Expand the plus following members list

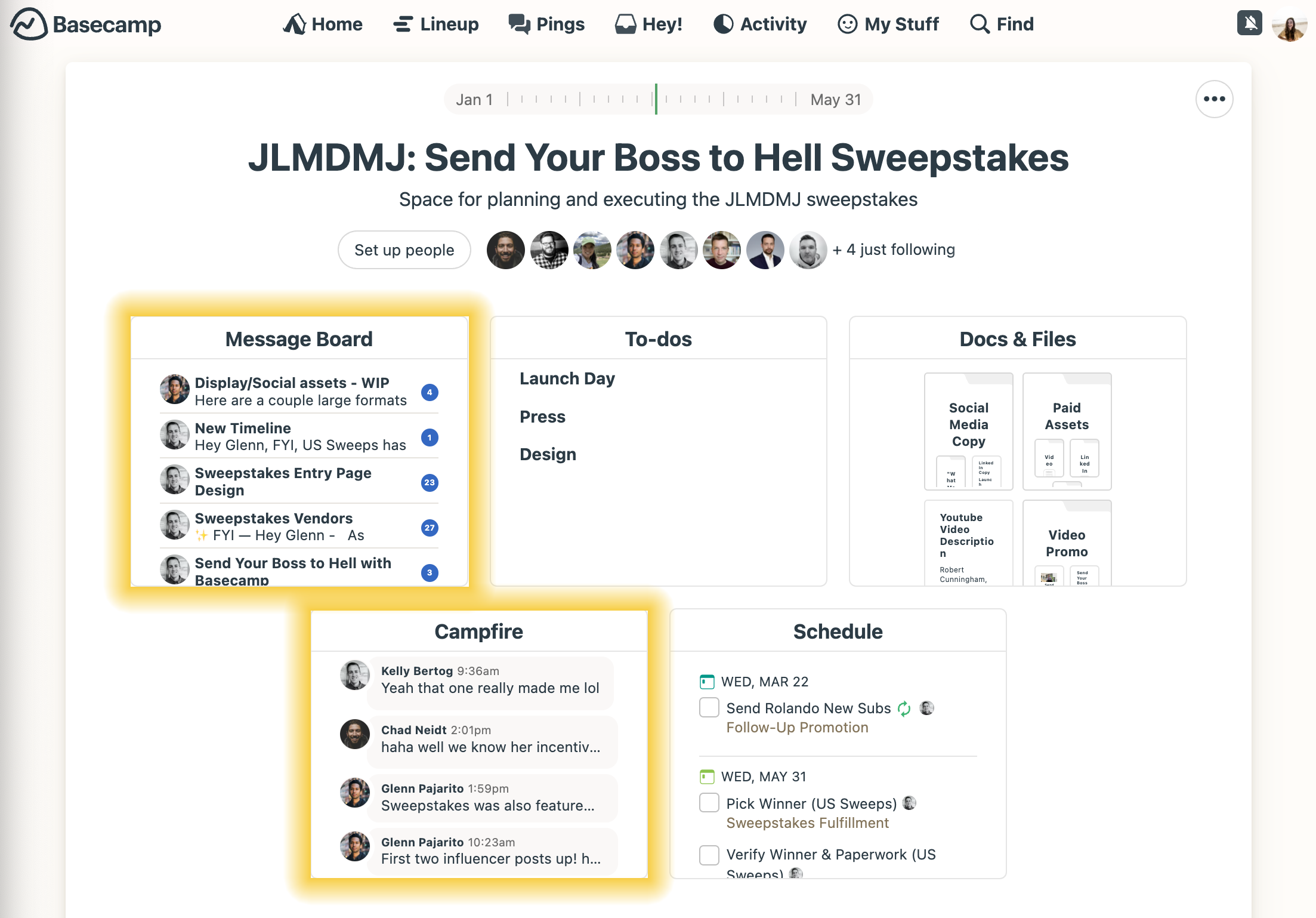pyautogui.click(x=893, y=249)
